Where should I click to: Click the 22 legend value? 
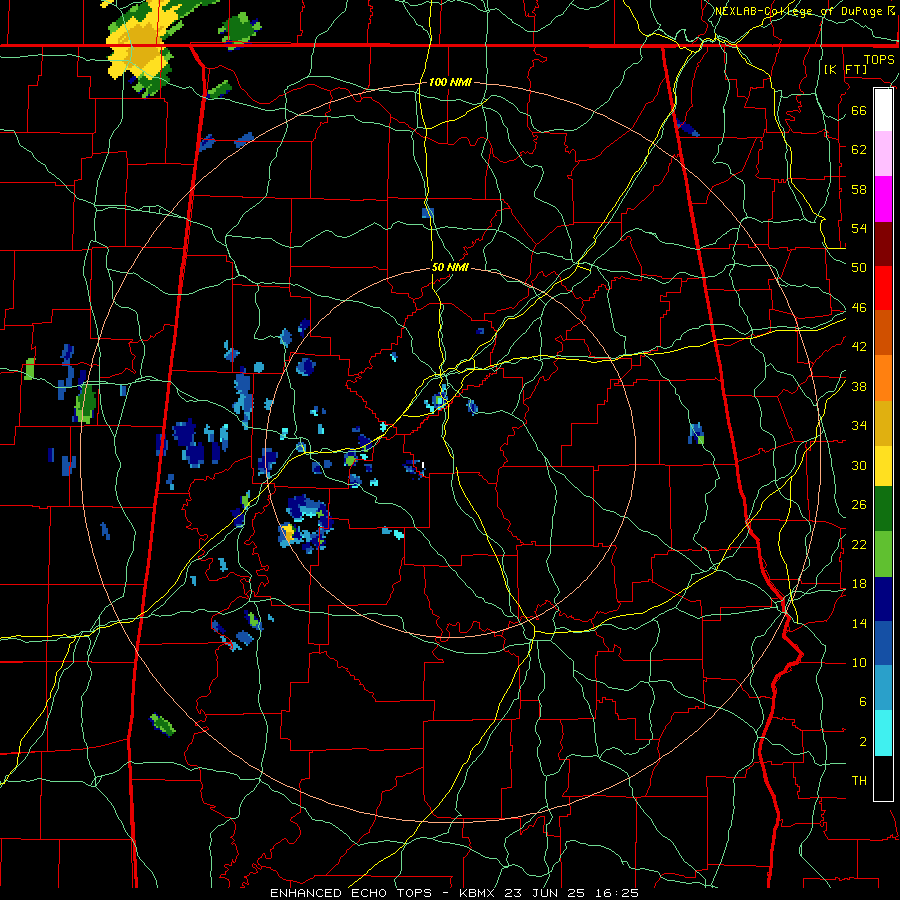point(859,544)
